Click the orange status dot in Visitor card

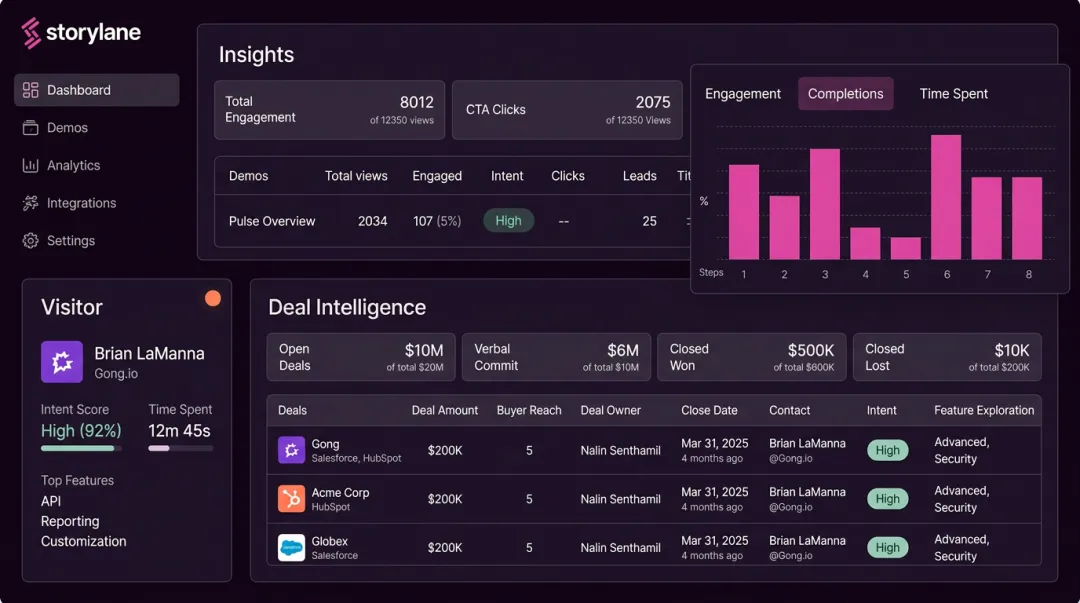[x=213, y=298]
